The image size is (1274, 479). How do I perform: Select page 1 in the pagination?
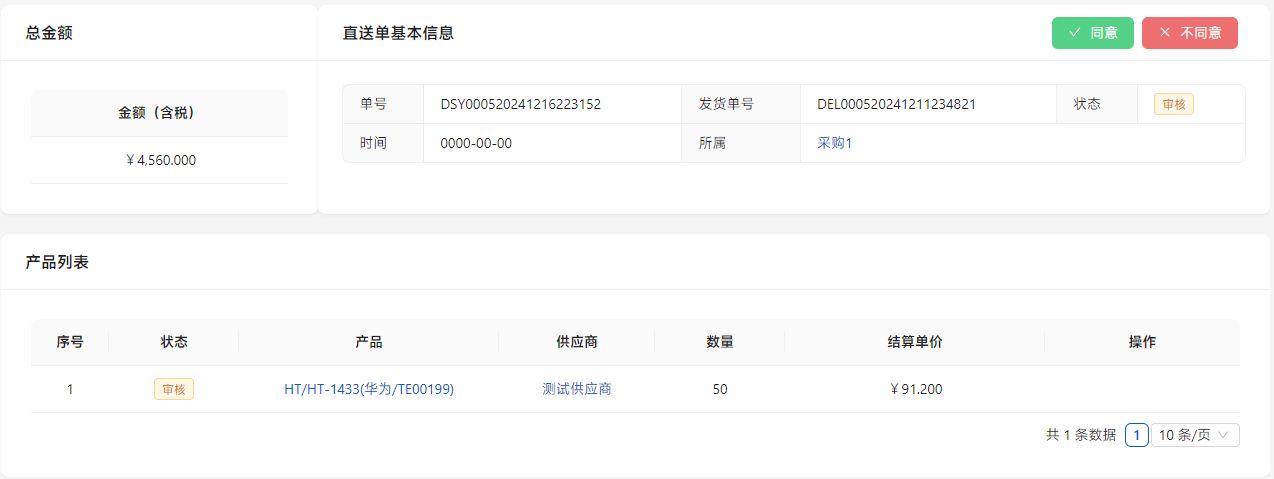[x=1136, y=435]
